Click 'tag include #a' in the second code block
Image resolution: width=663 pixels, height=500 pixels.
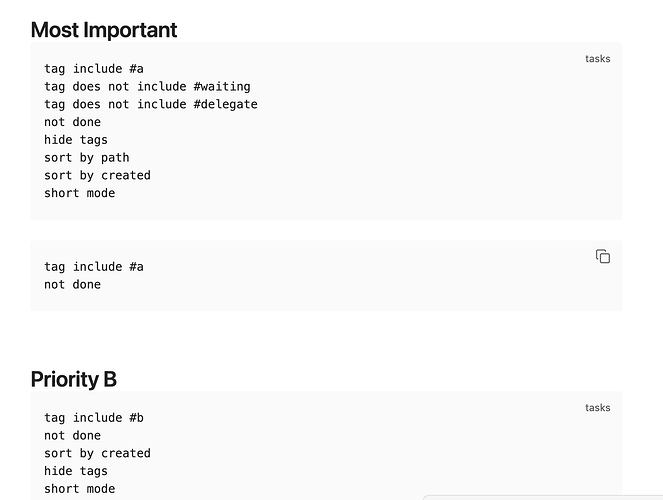[x=94, y=267]
